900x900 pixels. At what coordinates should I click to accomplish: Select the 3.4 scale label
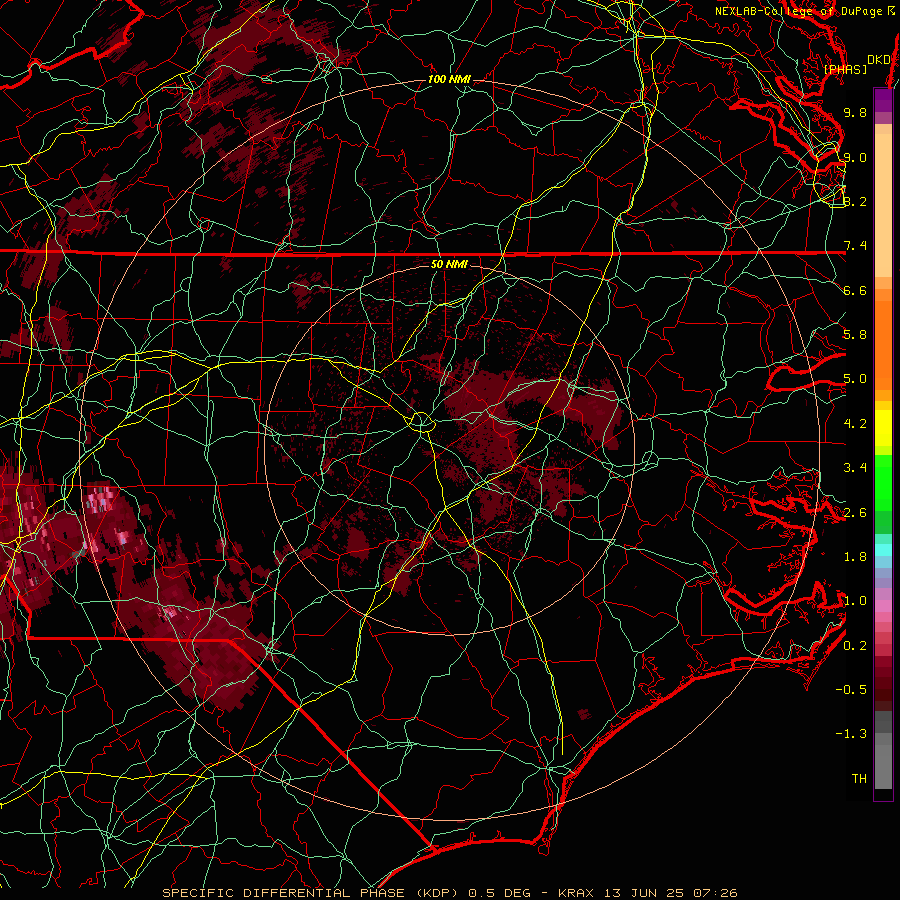(x=855, y=468)
